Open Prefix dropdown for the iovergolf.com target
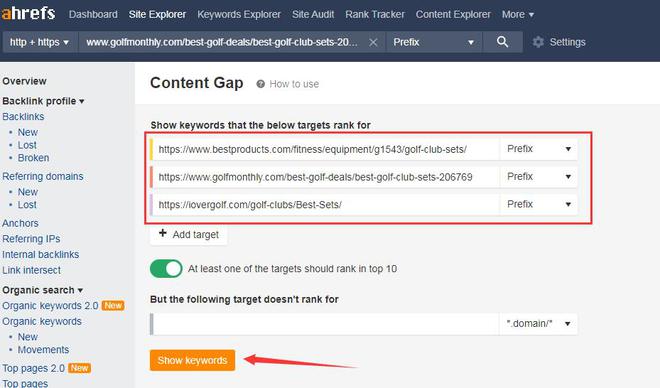 [538, 204]
